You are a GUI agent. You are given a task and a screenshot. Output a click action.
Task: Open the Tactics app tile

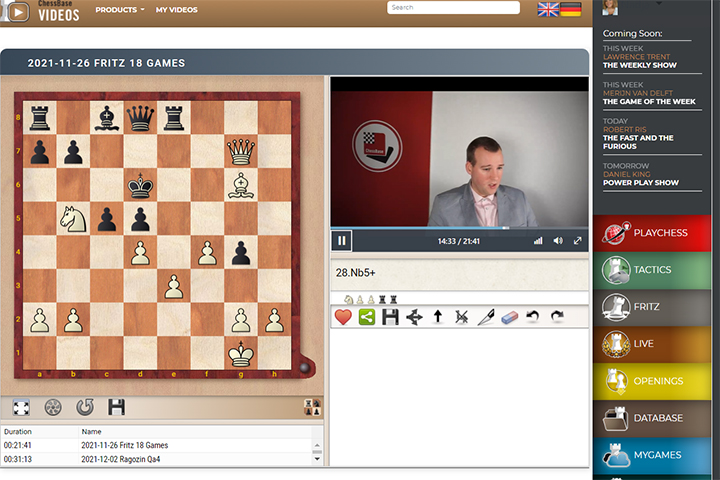652,270
